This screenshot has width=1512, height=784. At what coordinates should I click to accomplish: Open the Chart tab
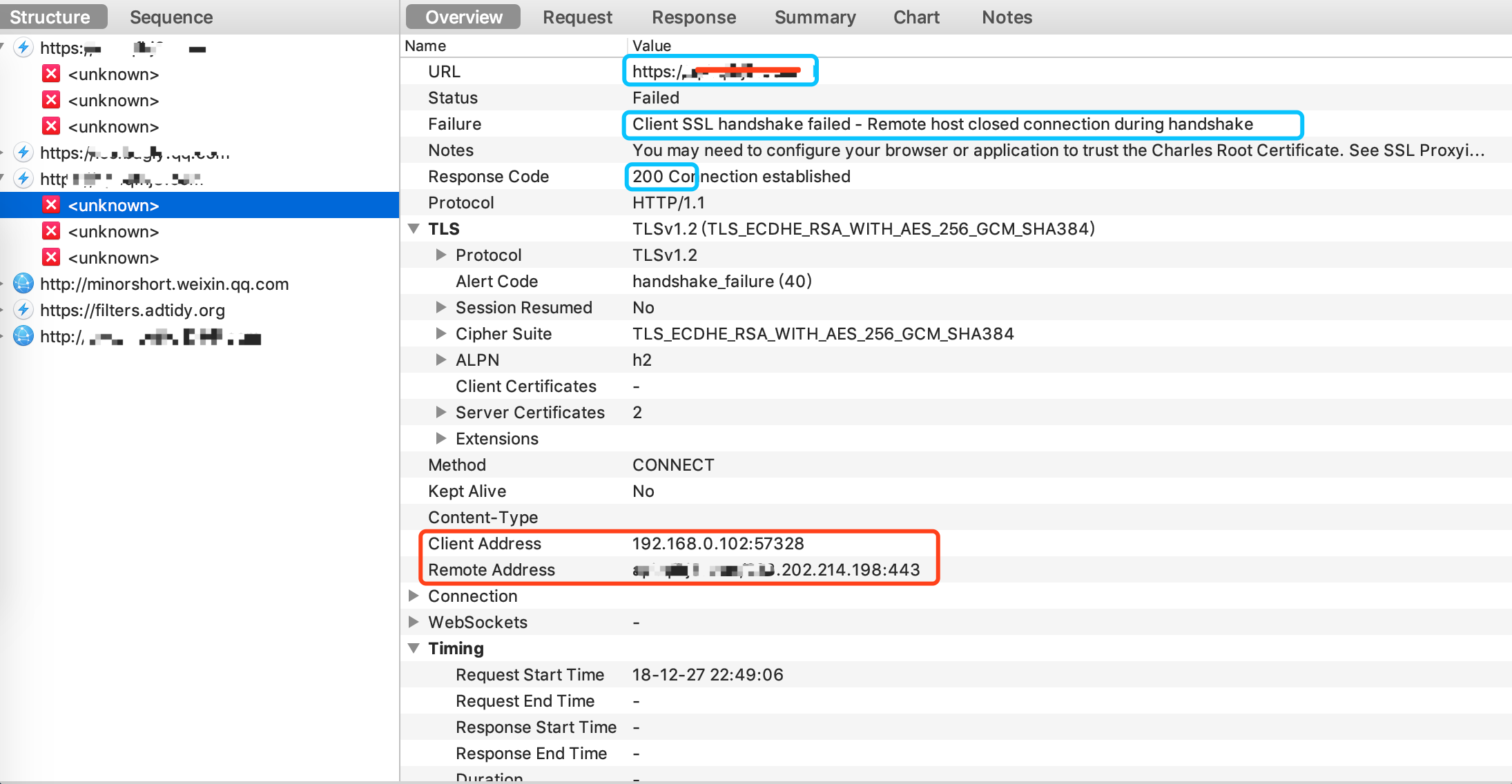click(916, 17)
